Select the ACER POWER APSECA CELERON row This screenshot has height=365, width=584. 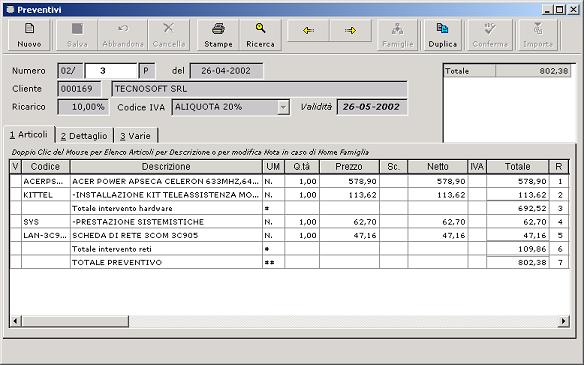pos(289,181)
